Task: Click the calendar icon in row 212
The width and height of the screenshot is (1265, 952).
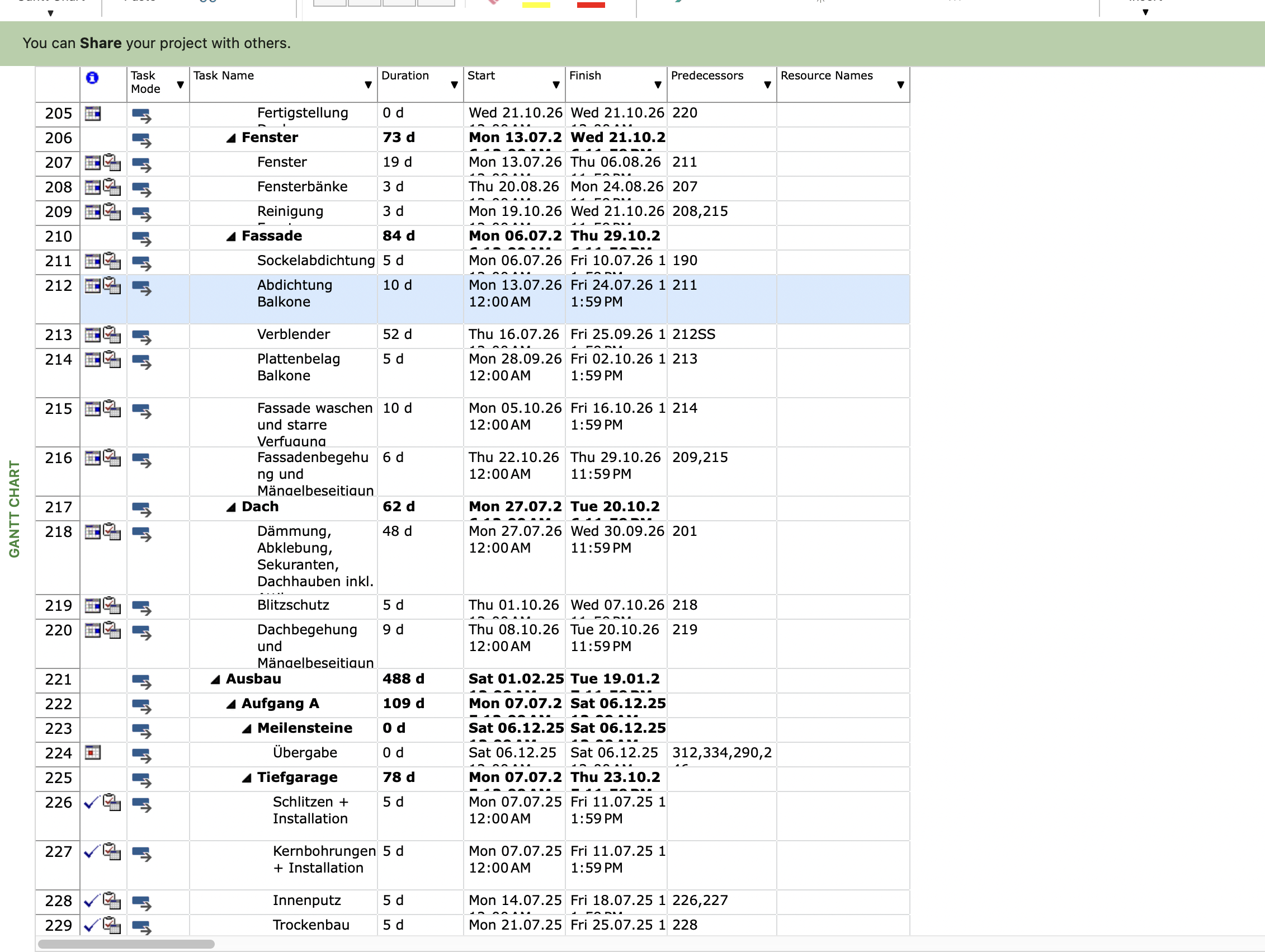Action: [x=93, y=285]
